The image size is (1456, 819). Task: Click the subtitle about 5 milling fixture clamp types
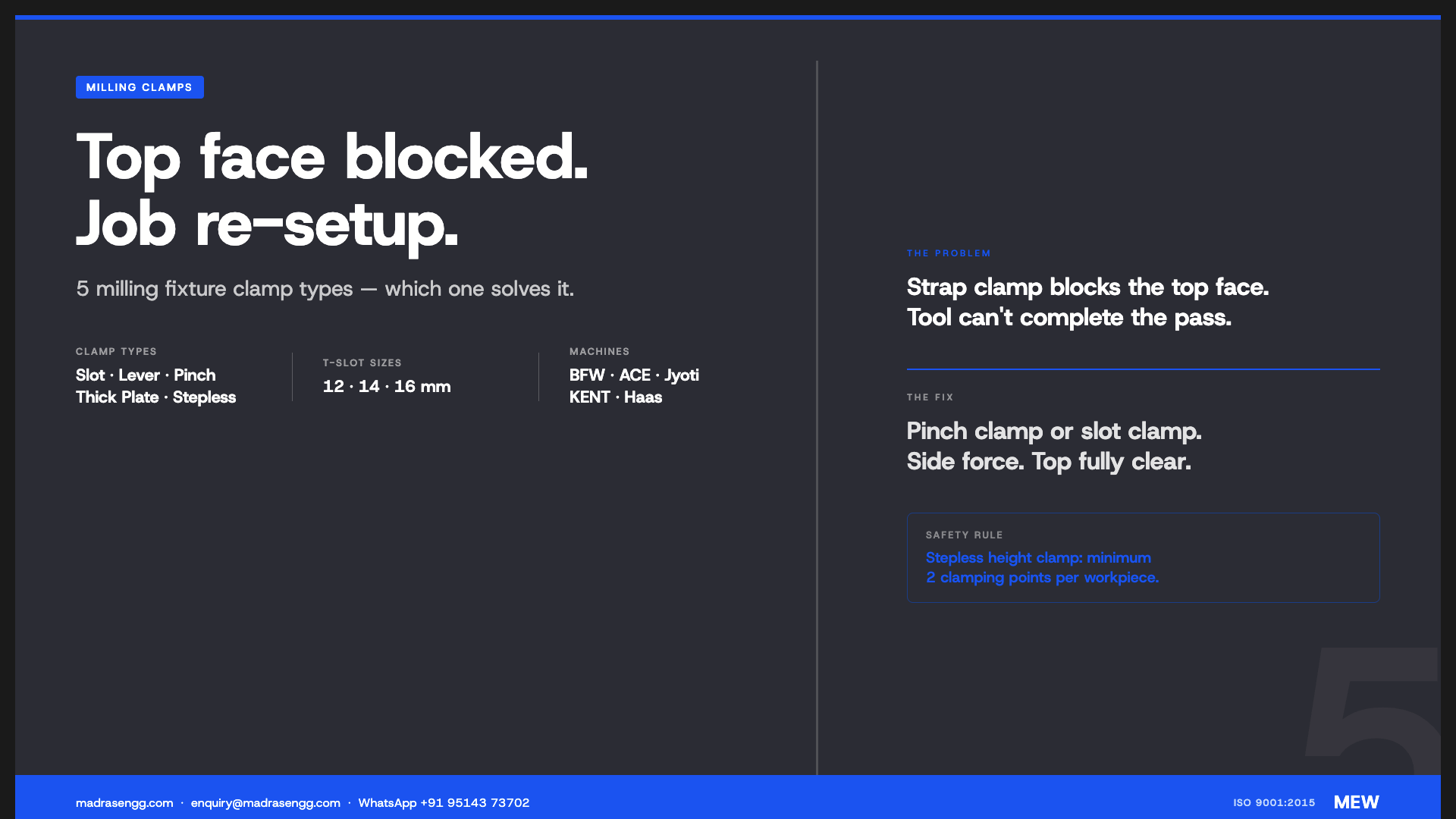coord(325,289)
